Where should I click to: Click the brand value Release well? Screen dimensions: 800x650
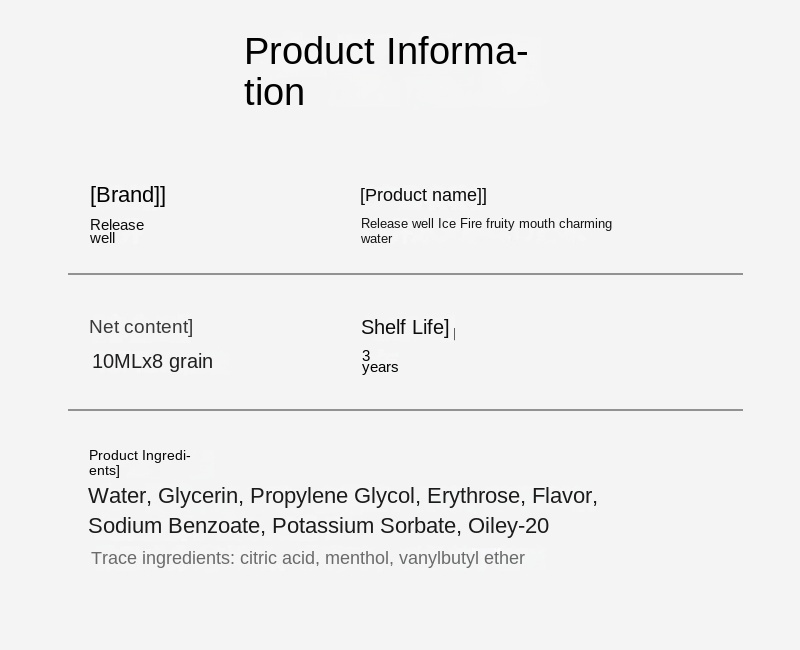pos(117,231)
